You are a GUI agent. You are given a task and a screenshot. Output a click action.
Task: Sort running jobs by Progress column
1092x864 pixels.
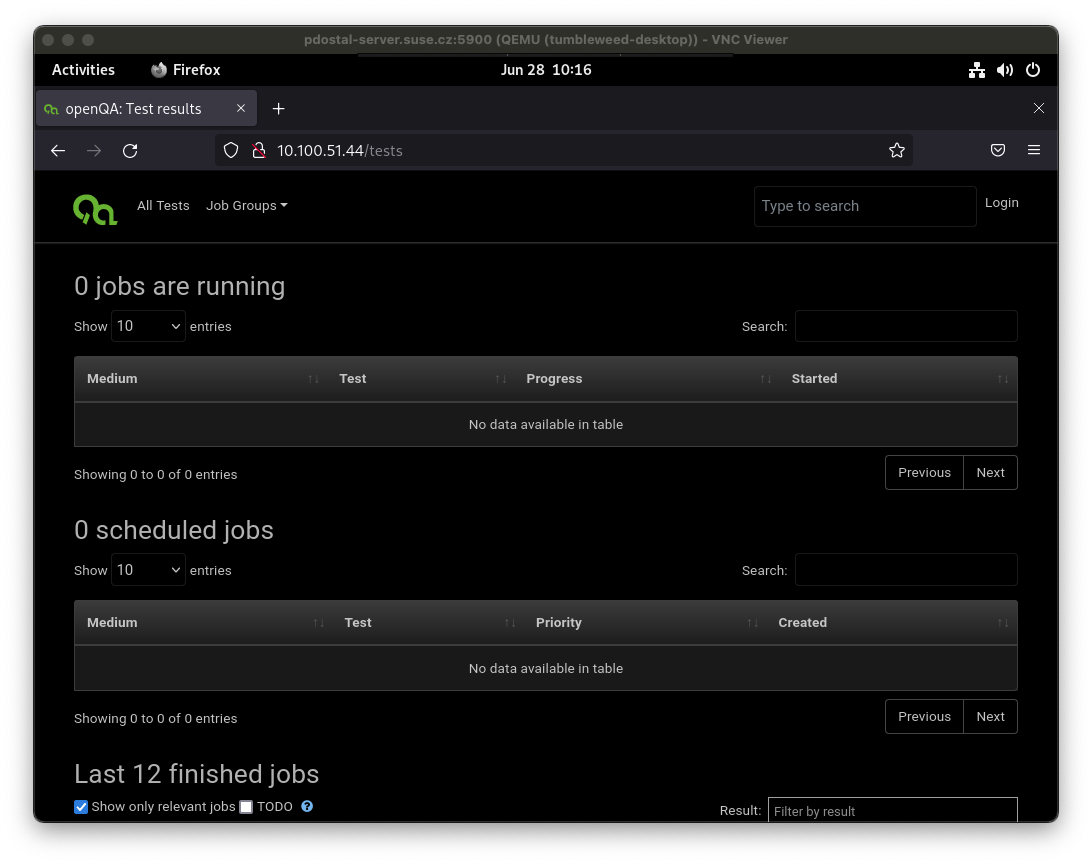(x=647, y=379)
